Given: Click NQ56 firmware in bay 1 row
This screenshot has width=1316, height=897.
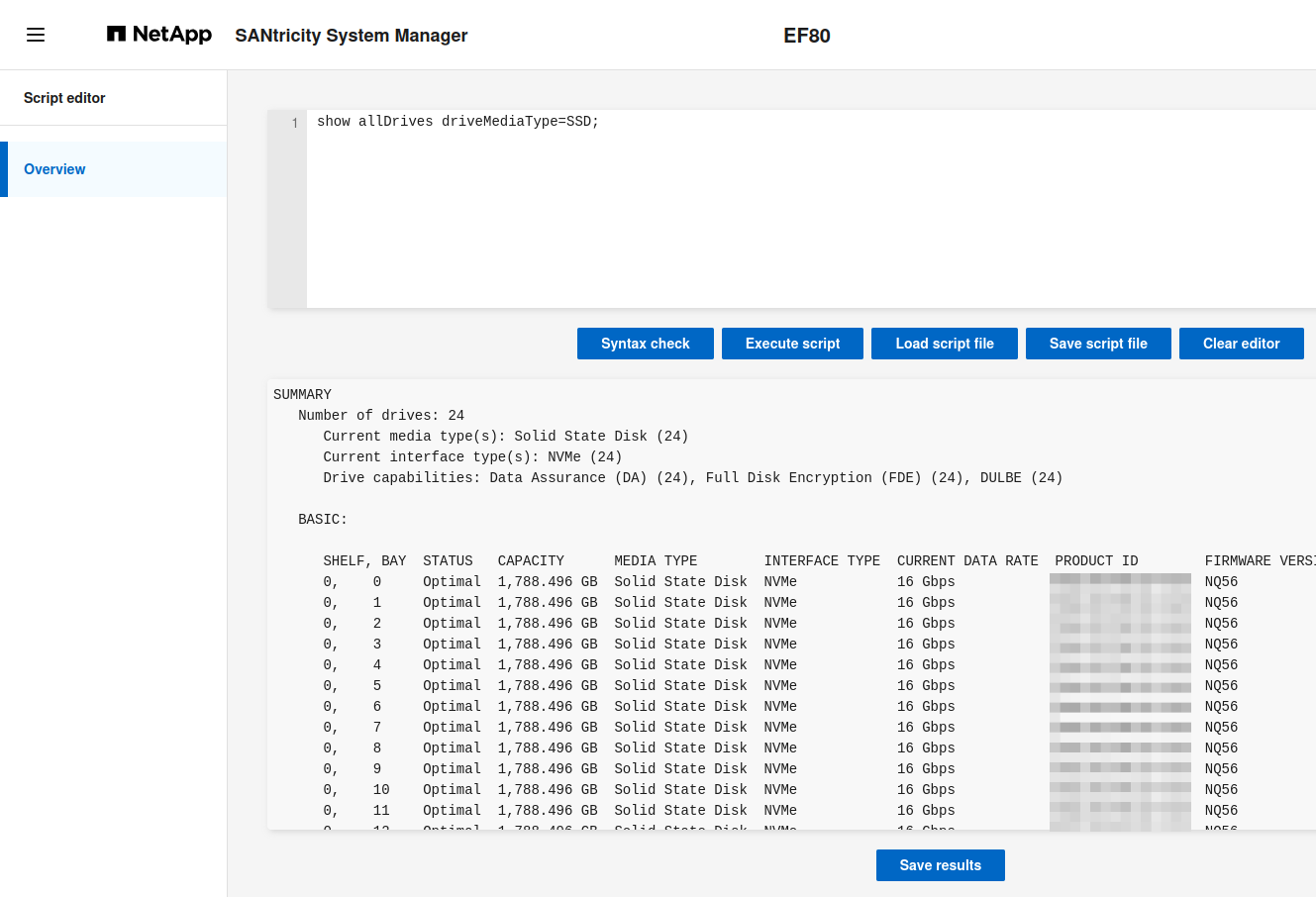Looking at the screenshot, I should coord(1221,602).
